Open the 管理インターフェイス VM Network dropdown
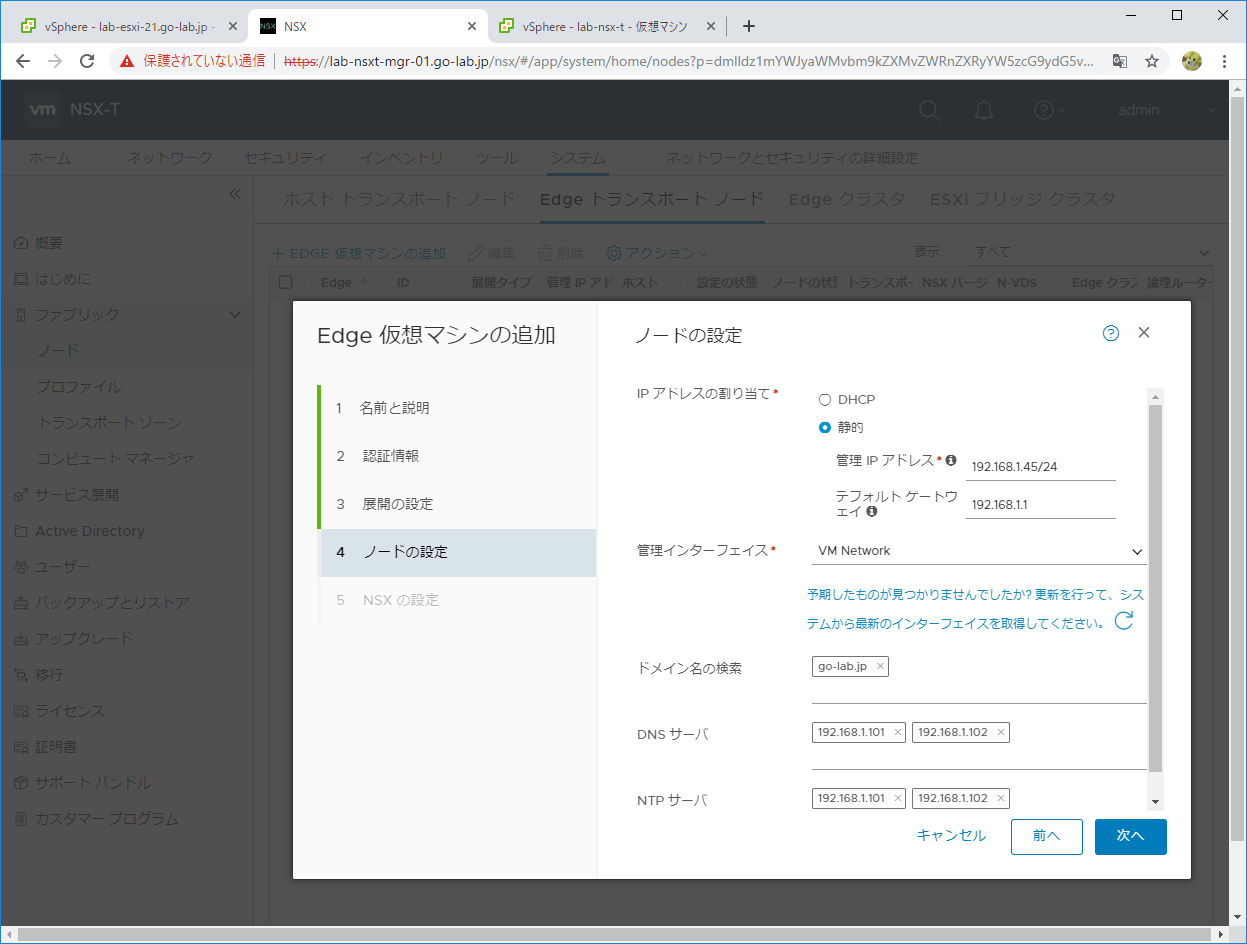Image resolution: width=1247 pixels, height=944 pixels. [979, 551]
